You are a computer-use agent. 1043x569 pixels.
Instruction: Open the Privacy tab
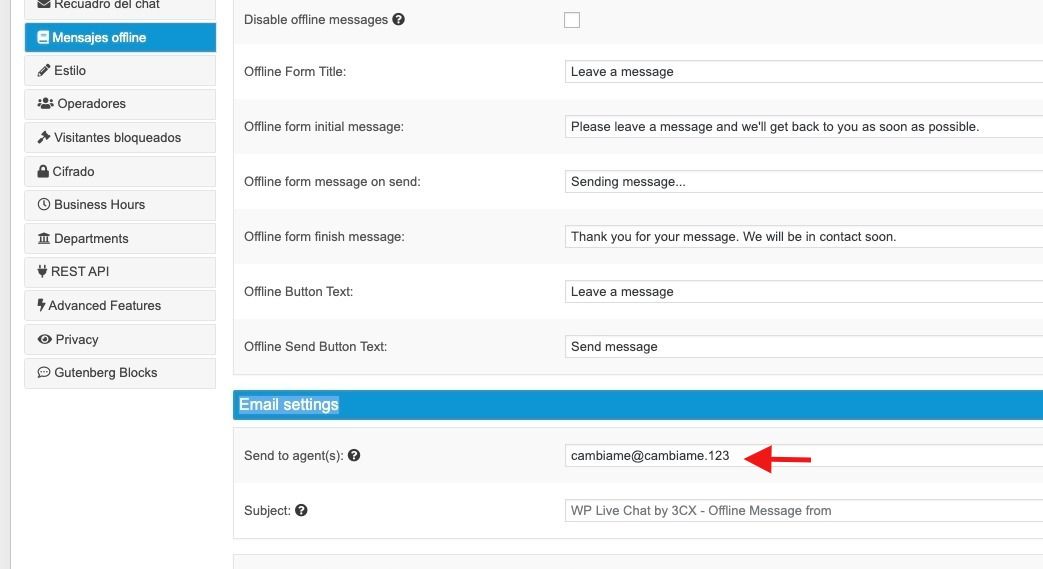(x=120, y=339)
